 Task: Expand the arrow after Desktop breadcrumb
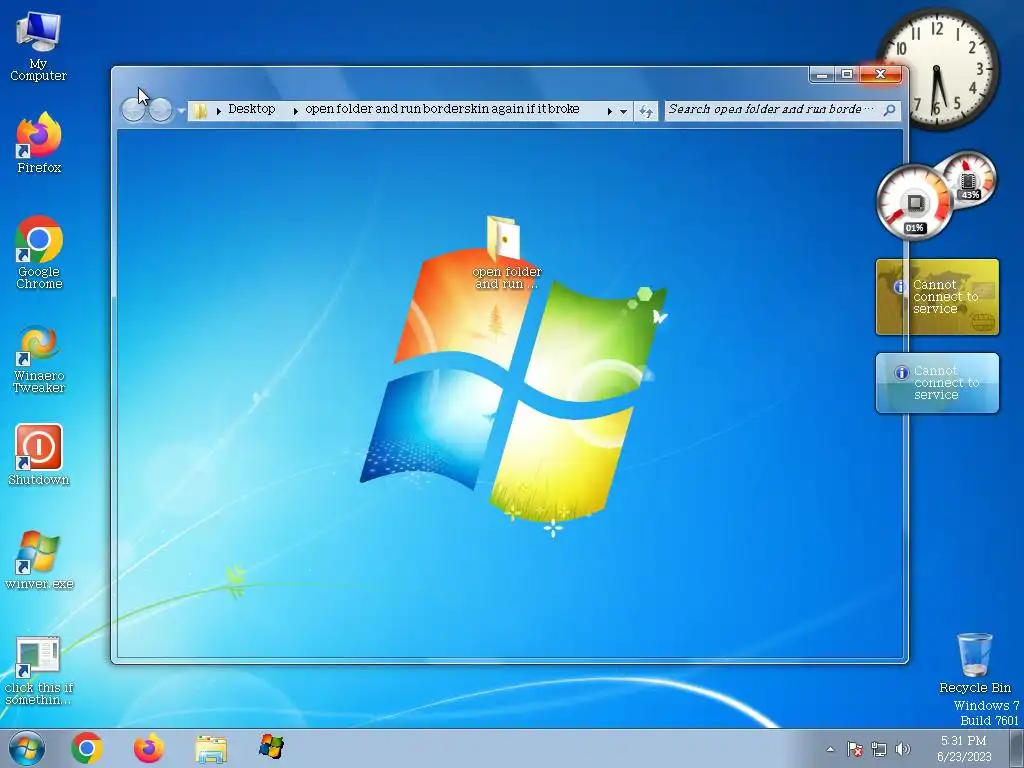pos(295,110)
